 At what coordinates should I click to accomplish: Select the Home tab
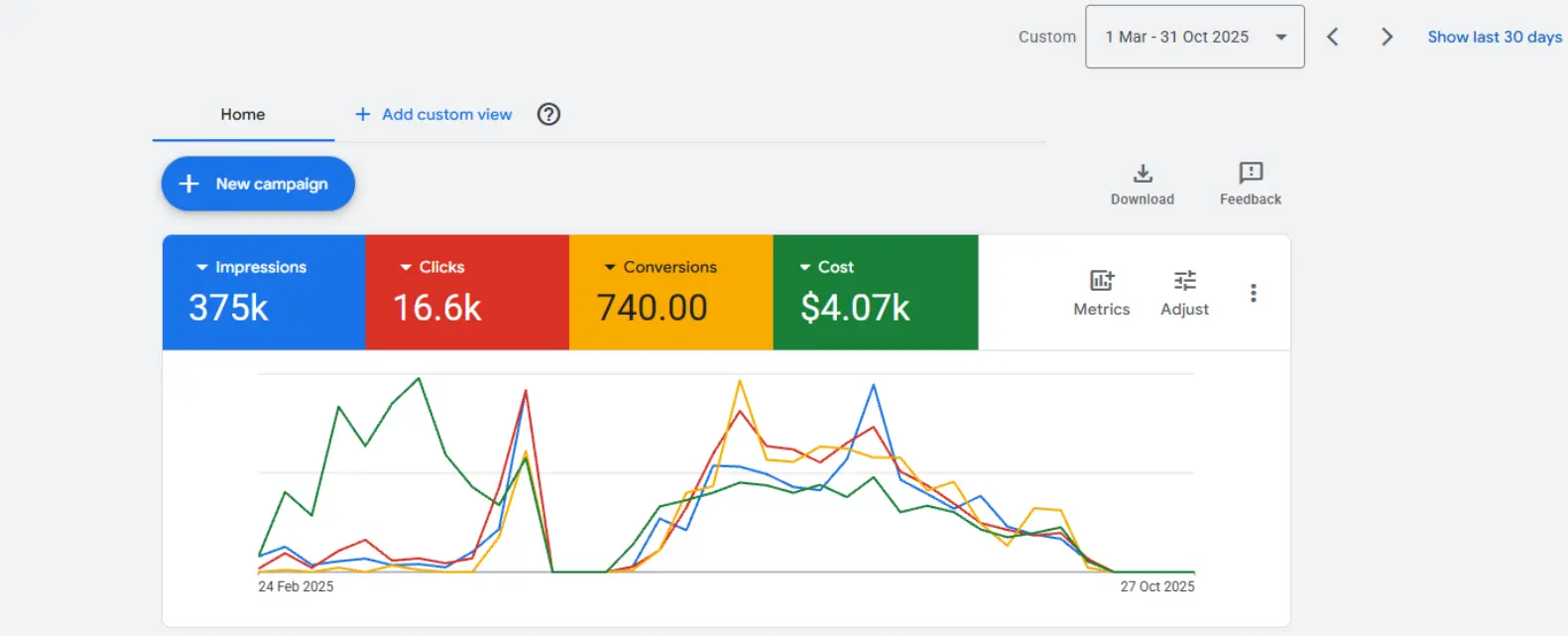243,114
